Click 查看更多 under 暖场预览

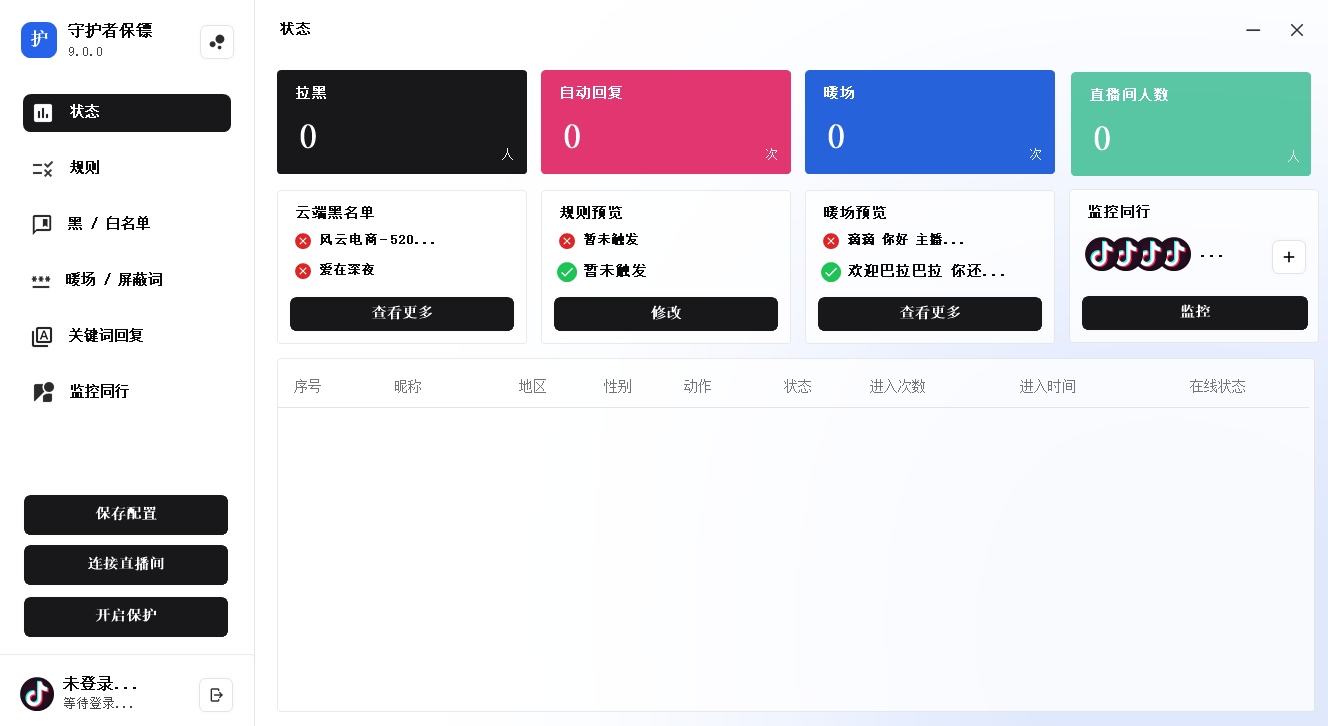coord(930,313)
